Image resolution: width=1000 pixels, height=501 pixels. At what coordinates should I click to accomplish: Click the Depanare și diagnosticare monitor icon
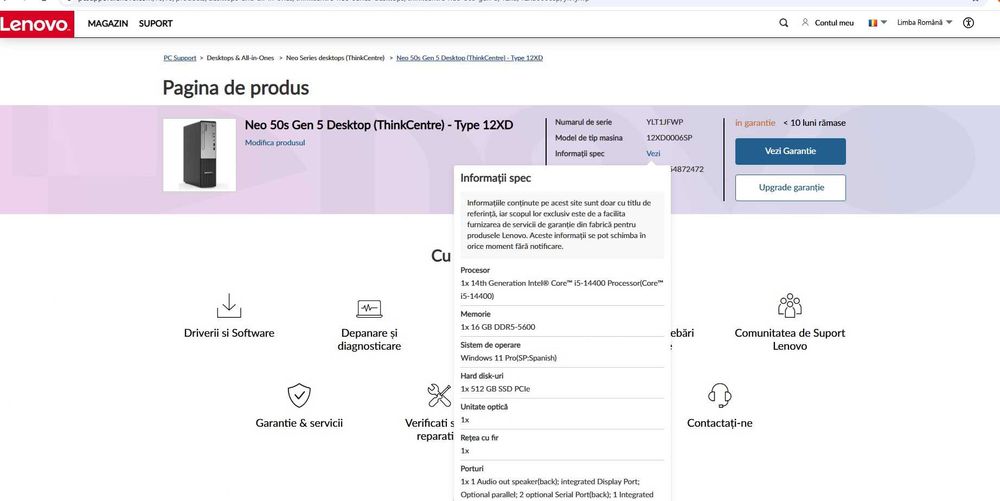369,309
